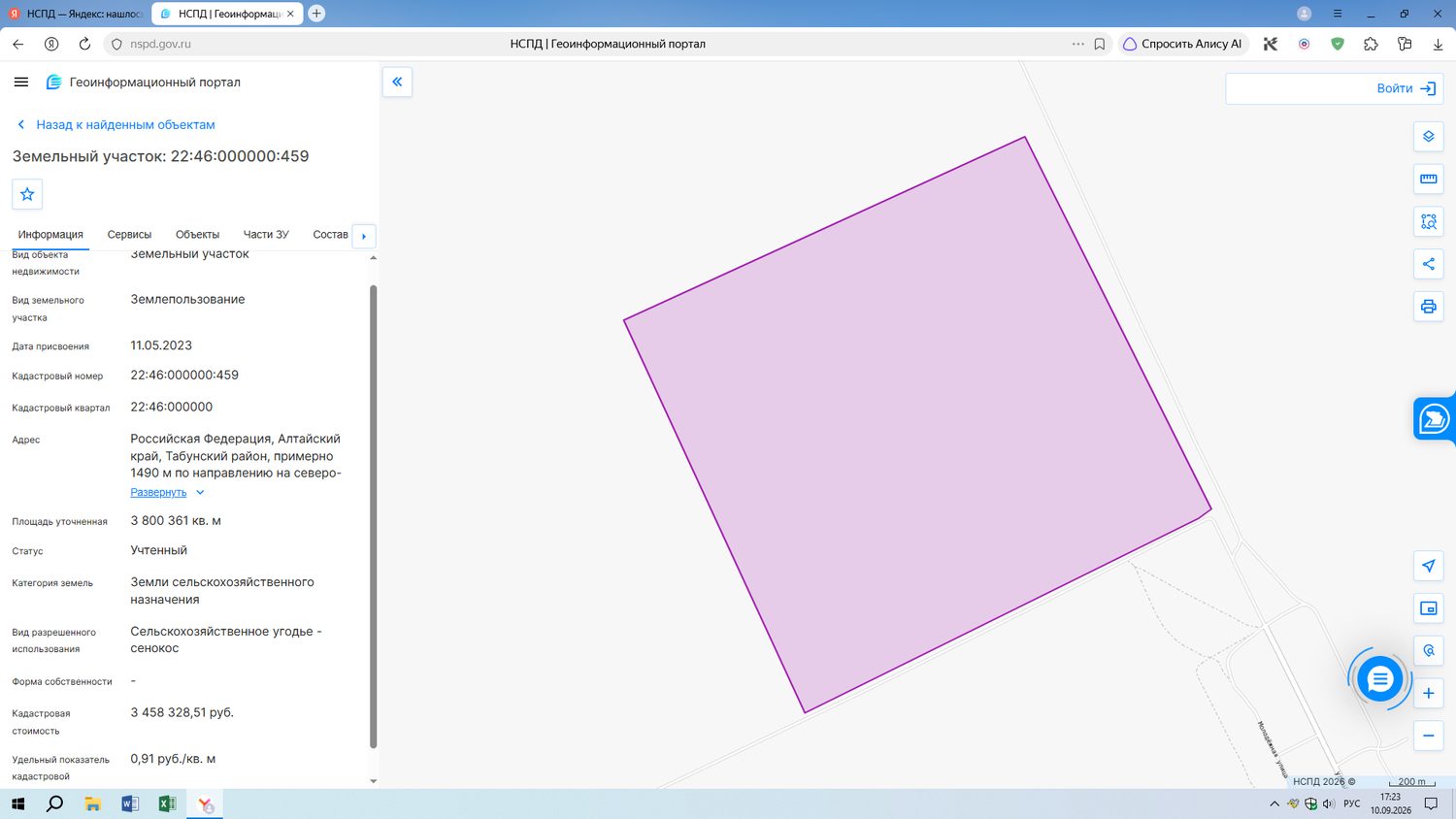
Task: Open the Объекты tab
Action: point(197,235)
